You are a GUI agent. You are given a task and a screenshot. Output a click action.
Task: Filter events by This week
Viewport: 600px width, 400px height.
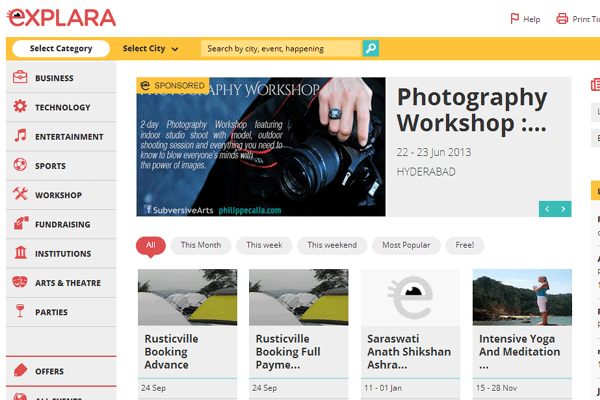pyautogui.click(x=264, y=245)
